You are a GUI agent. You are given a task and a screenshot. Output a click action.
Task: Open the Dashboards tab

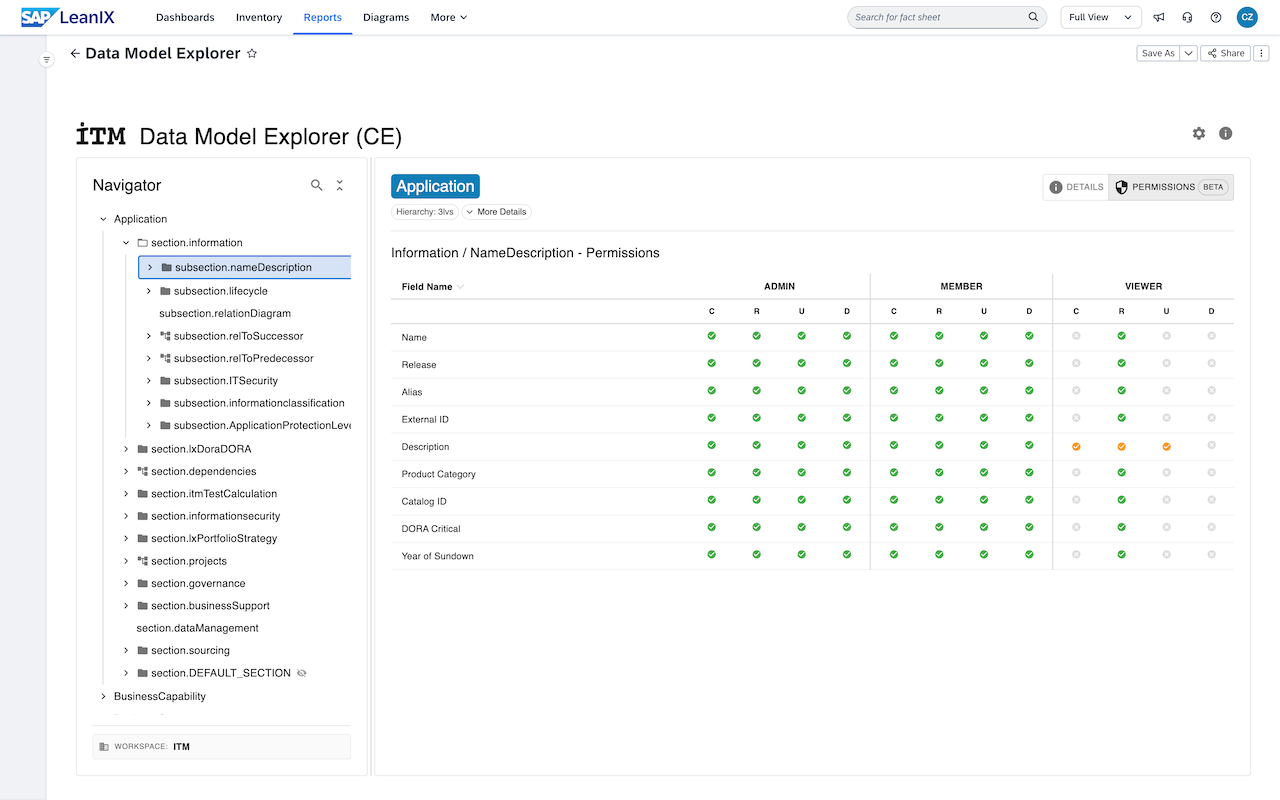tap(185, 17)
